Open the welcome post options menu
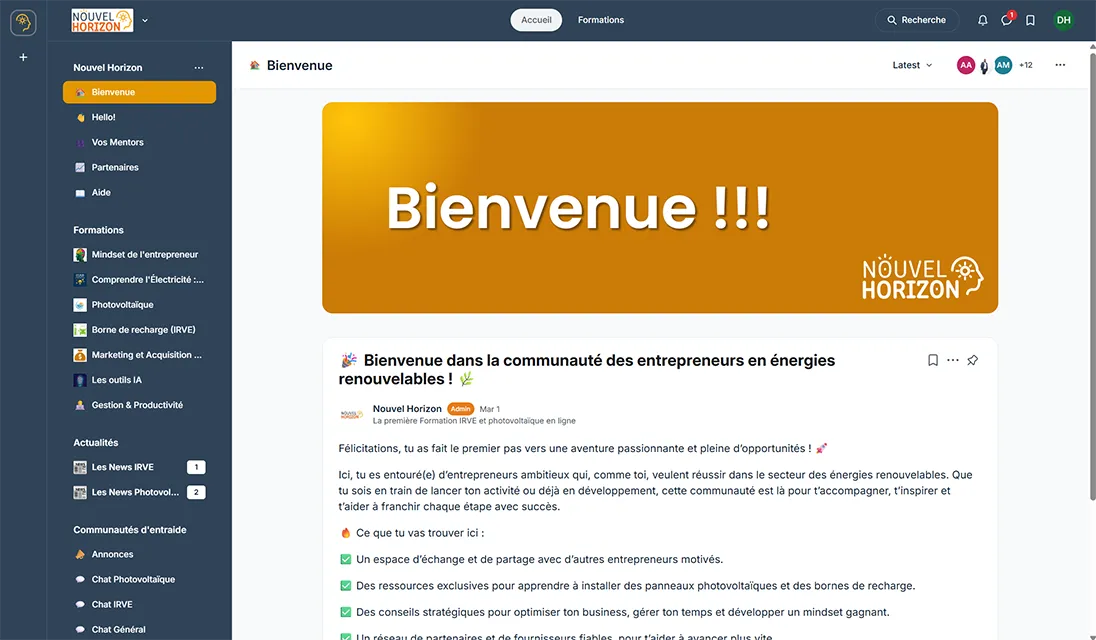 point(953,361)
